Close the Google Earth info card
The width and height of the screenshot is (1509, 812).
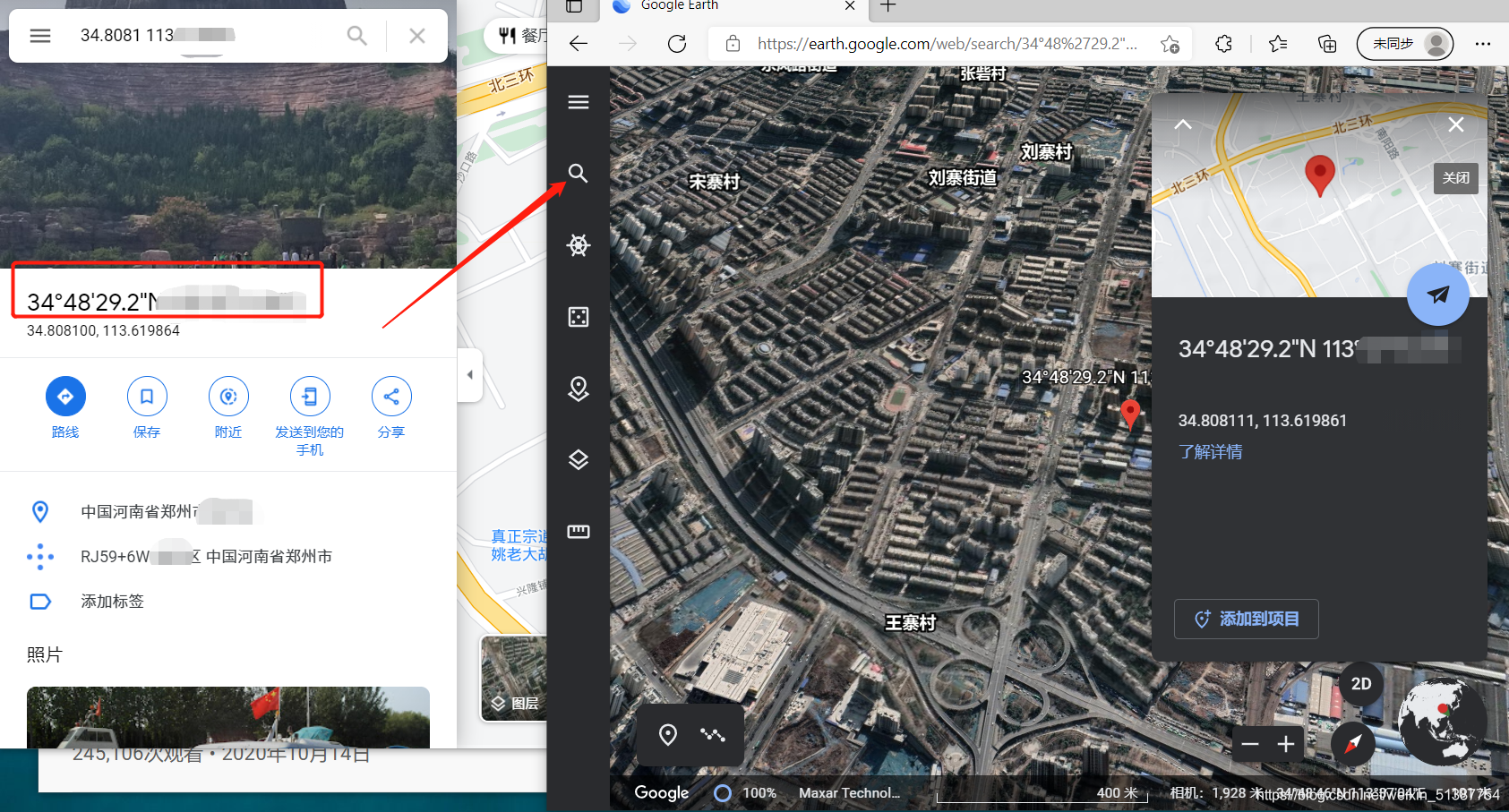pos(1456,124)
